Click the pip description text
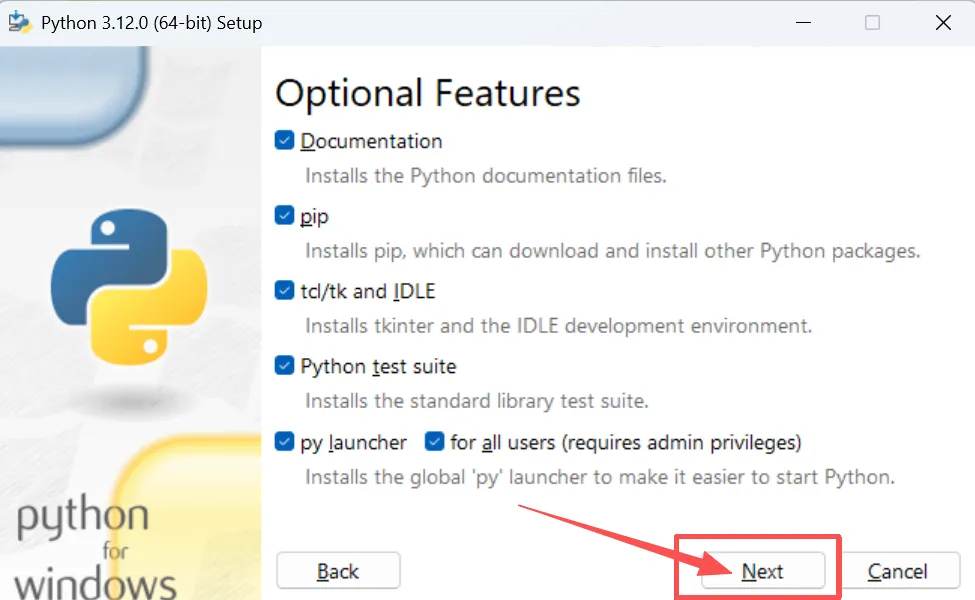Screen dimensions: 975x600 coord(612,250)
